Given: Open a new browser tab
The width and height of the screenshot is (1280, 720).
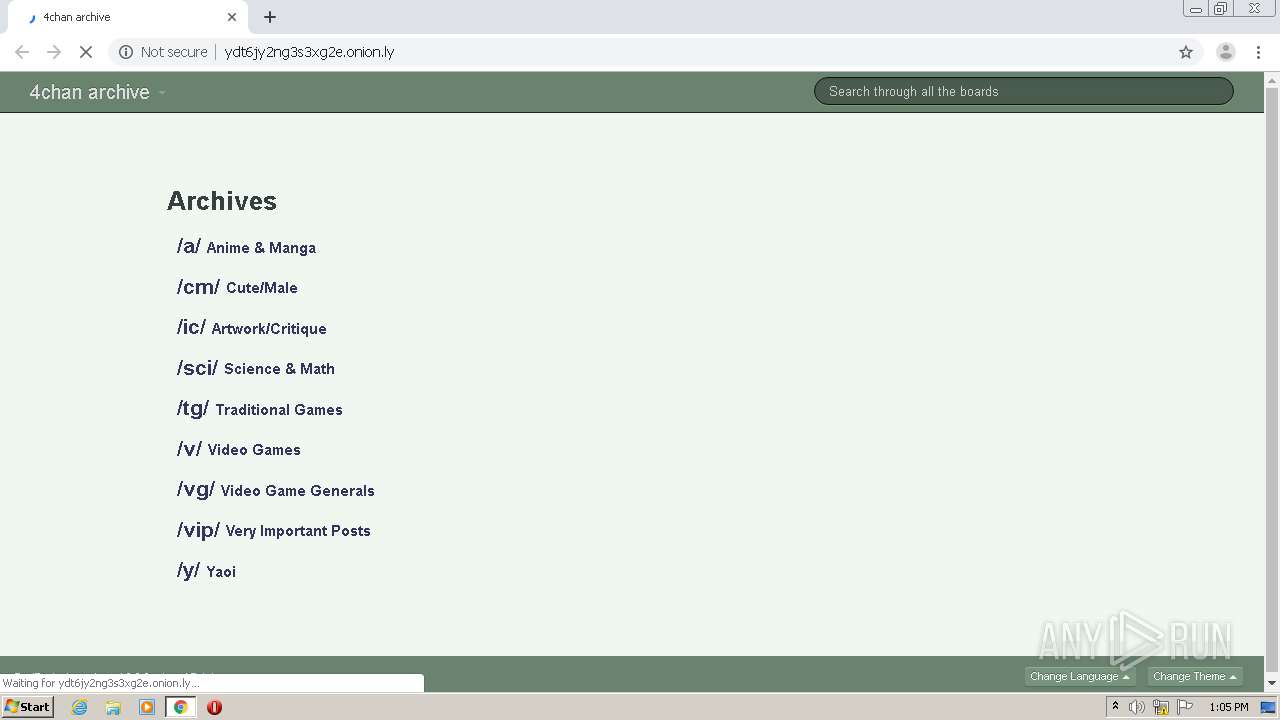Looking at the screenshot, I should [x=270, y=17].
